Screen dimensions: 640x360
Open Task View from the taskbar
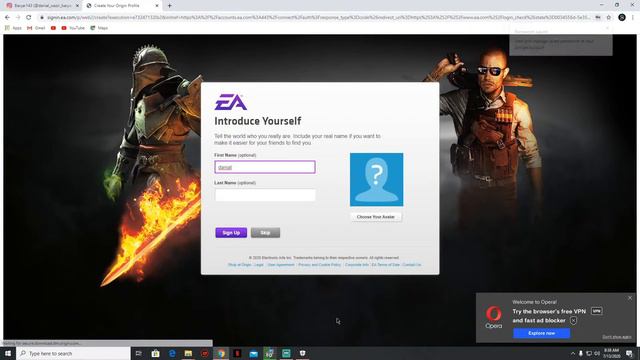139,353
